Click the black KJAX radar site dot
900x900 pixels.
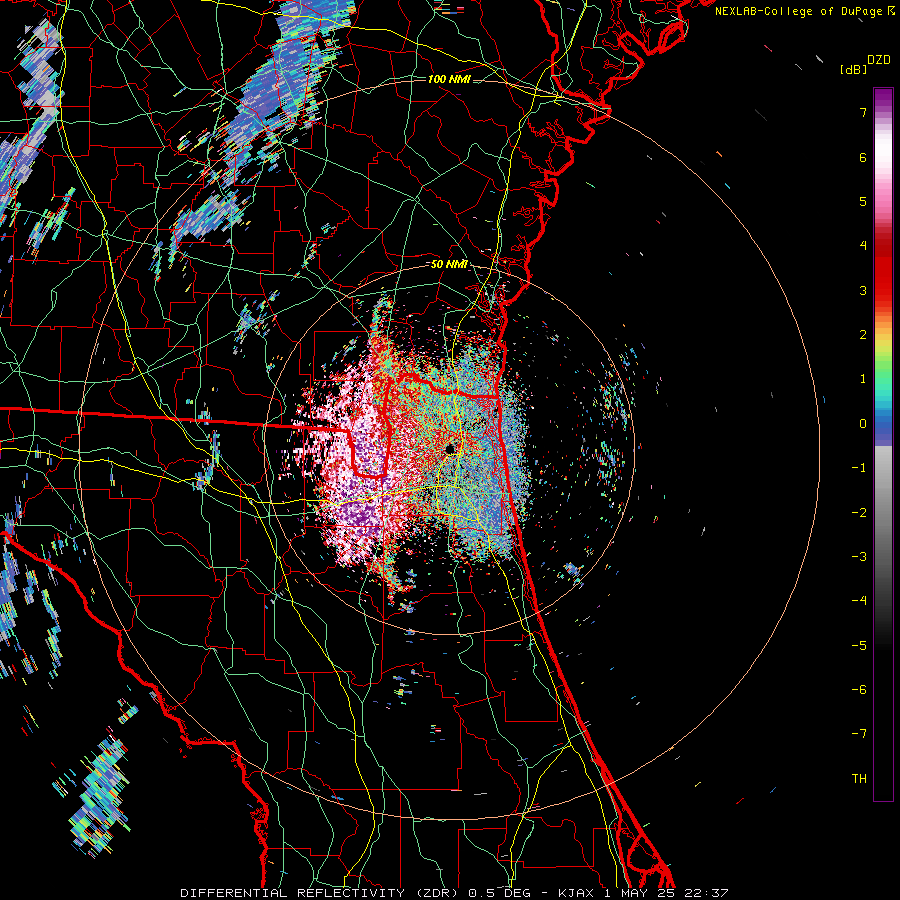451,449
